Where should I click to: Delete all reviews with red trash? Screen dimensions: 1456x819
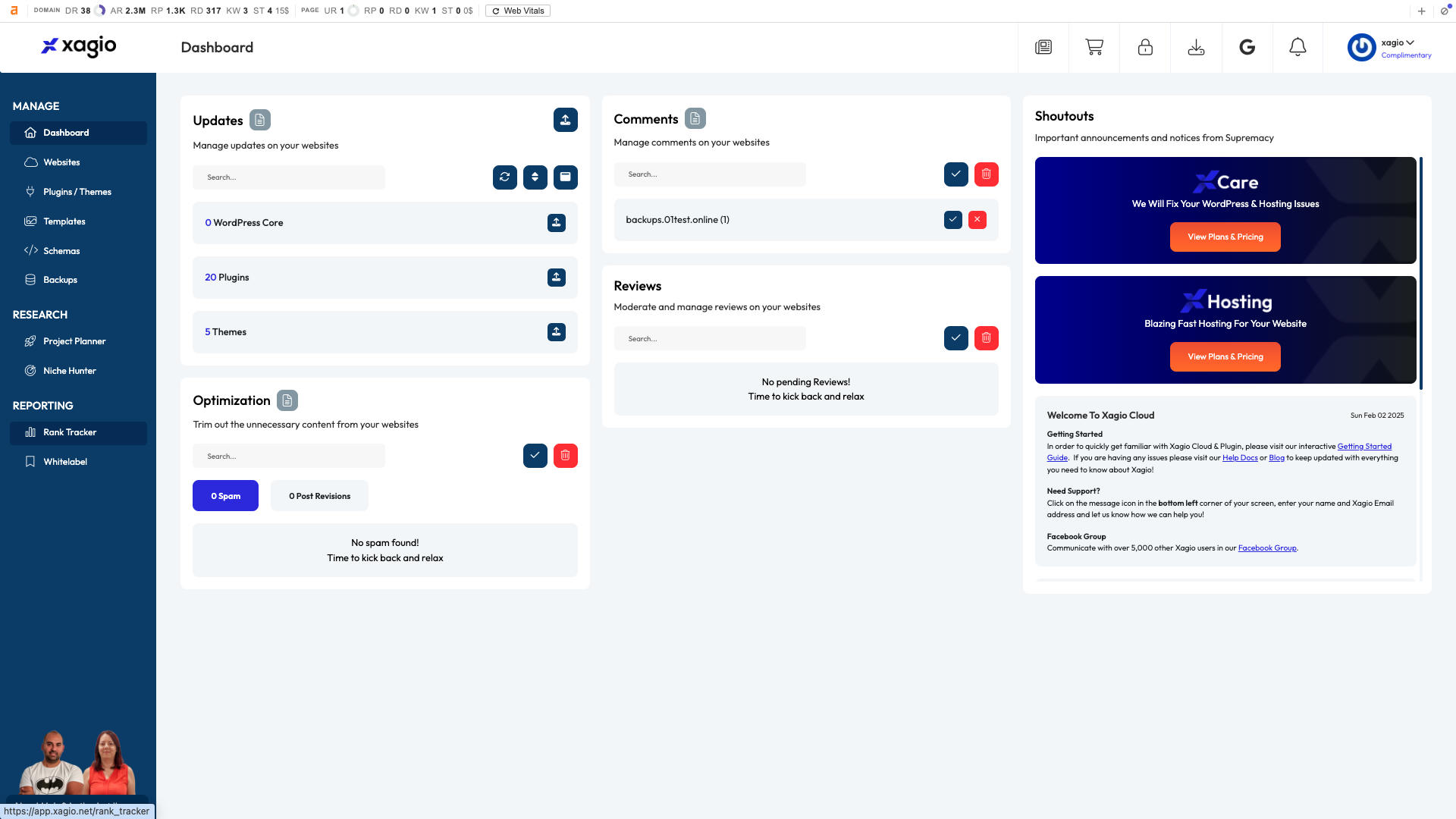tap(986, 337)
